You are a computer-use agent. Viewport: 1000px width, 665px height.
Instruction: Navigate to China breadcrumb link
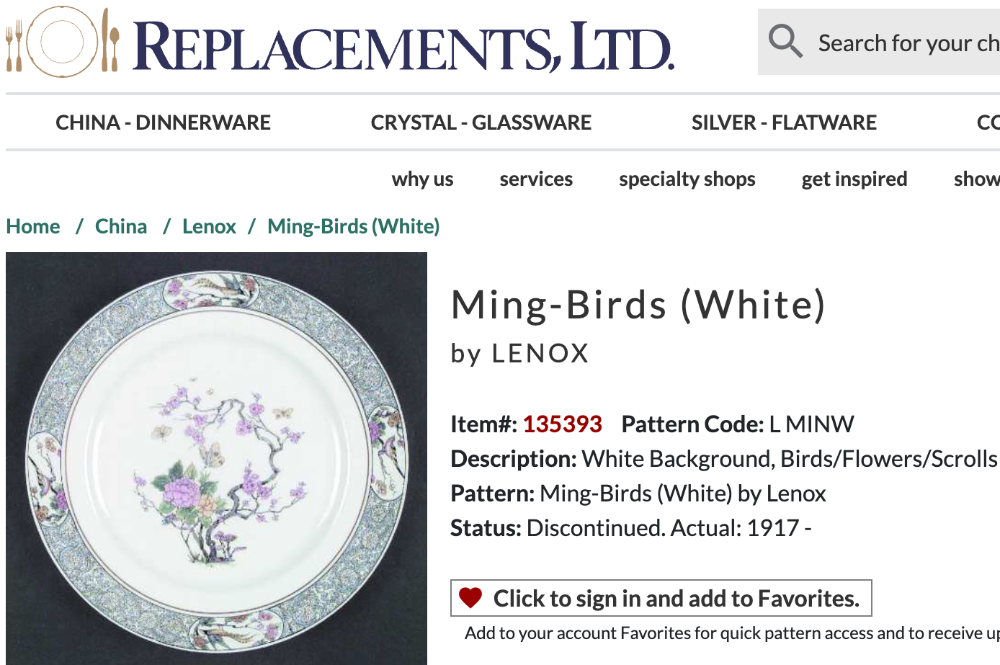121,226
